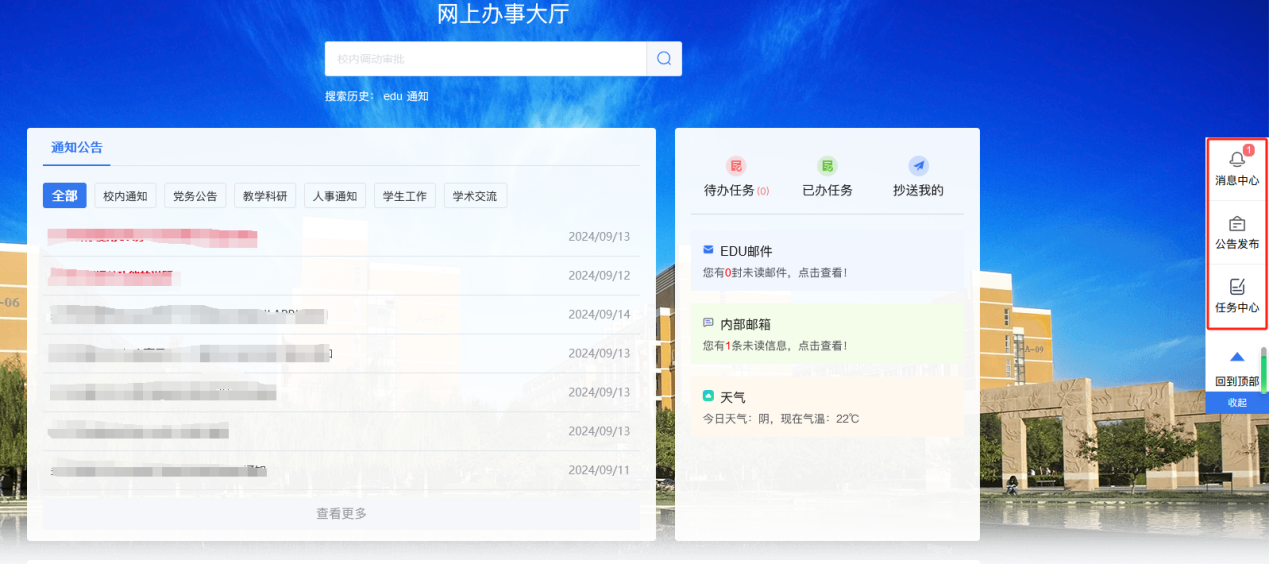Screen dimensions: 1269x564
Task: Click the green page scrollbar
Action: [x=1263, y=370]
